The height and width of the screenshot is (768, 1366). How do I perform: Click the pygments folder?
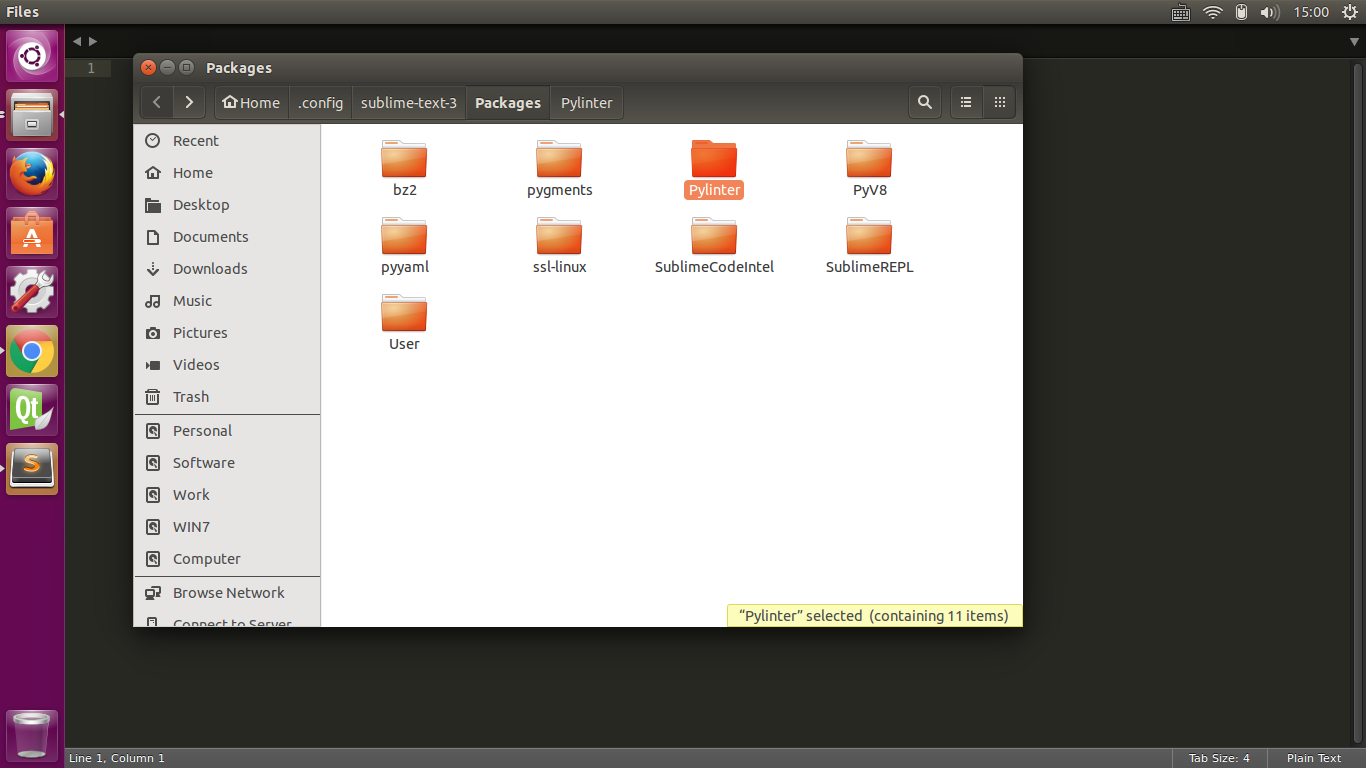pyautogui.click(x=559, y=169)
